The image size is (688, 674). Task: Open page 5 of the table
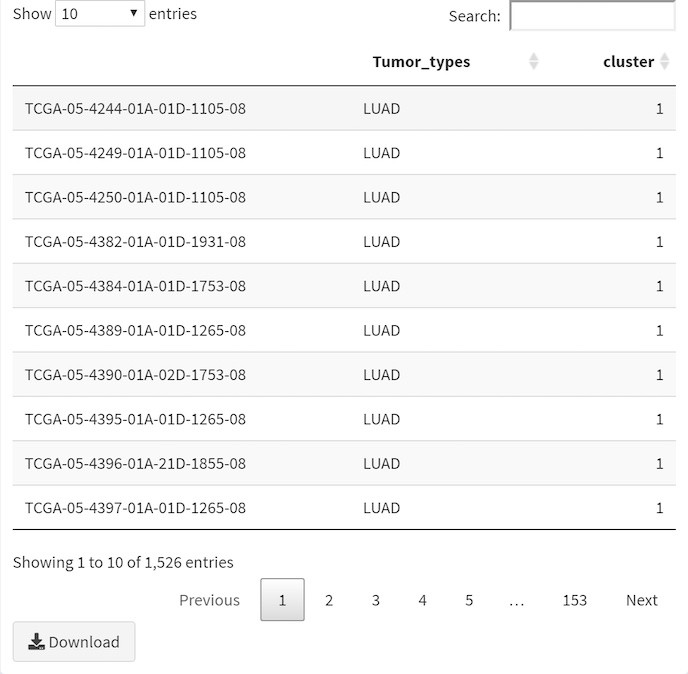[469, 600]
